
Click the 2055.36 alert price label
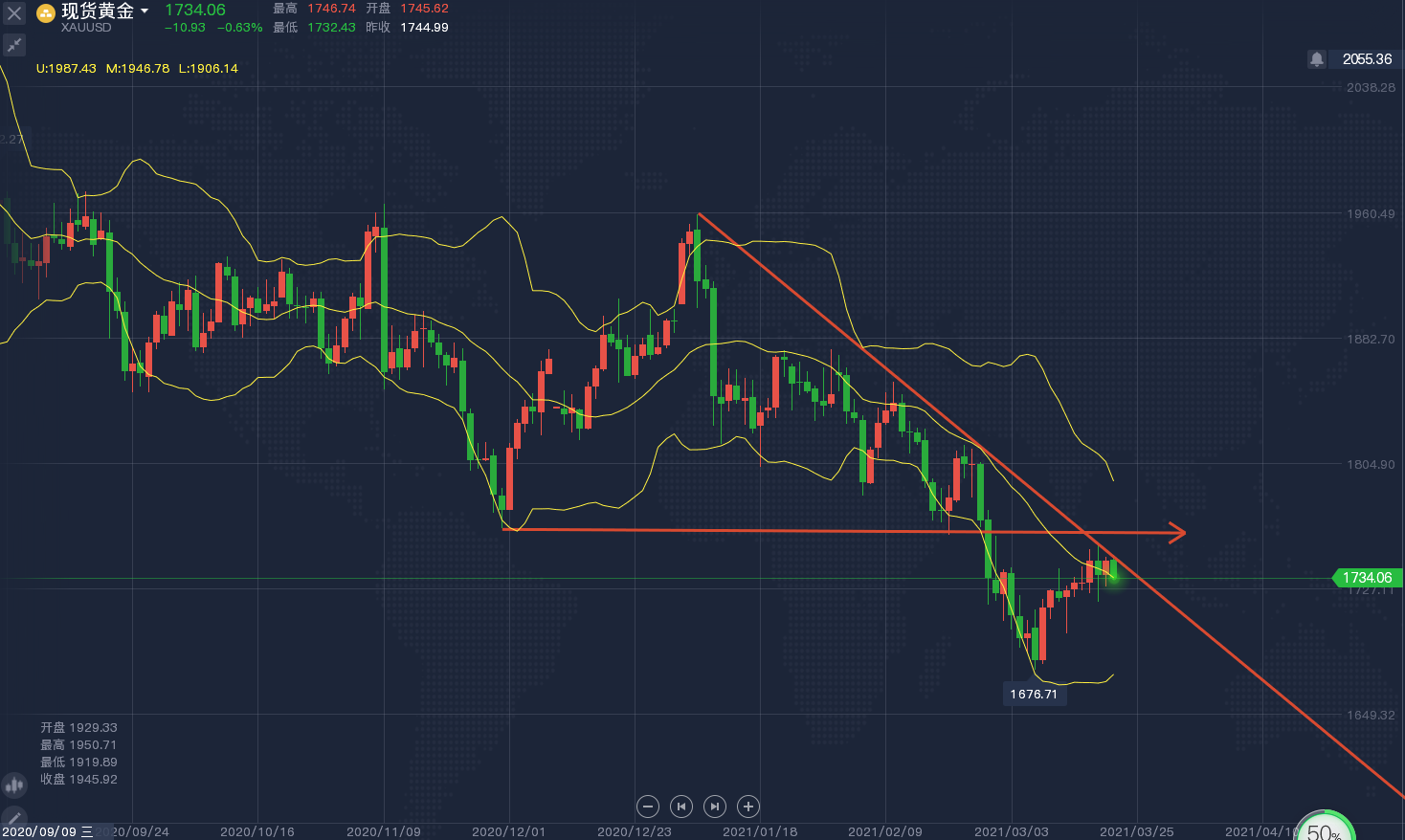(1367, 59)
